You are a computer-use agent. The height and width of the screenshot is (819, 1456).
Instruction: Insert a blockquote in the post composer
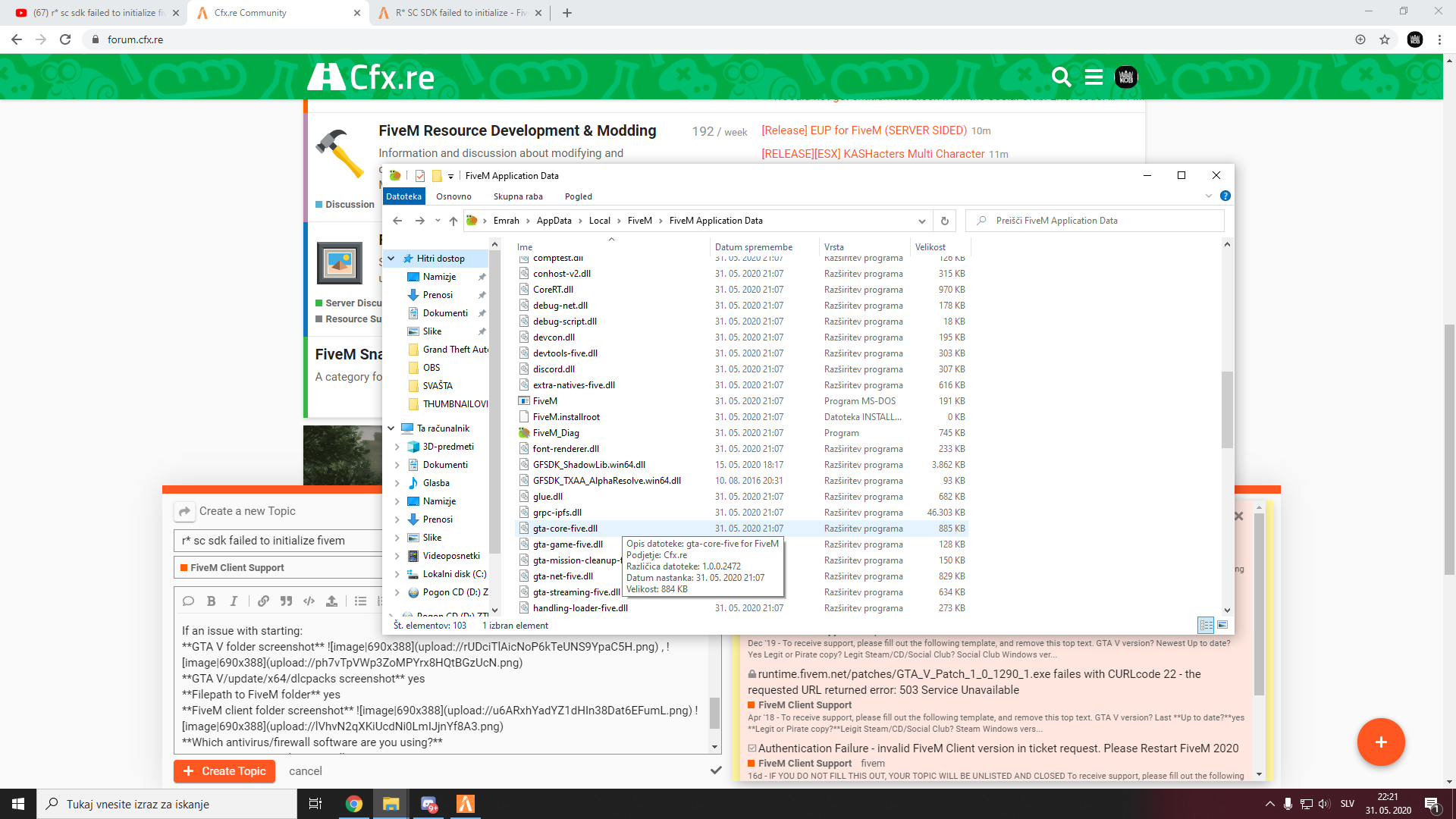coord(287,601)
